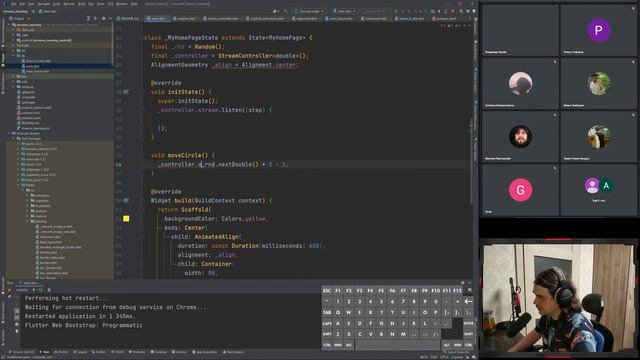Click 'Performing hot restart...' console line
640x360 pixels.
pyautogui.click(x=67, y=298)
